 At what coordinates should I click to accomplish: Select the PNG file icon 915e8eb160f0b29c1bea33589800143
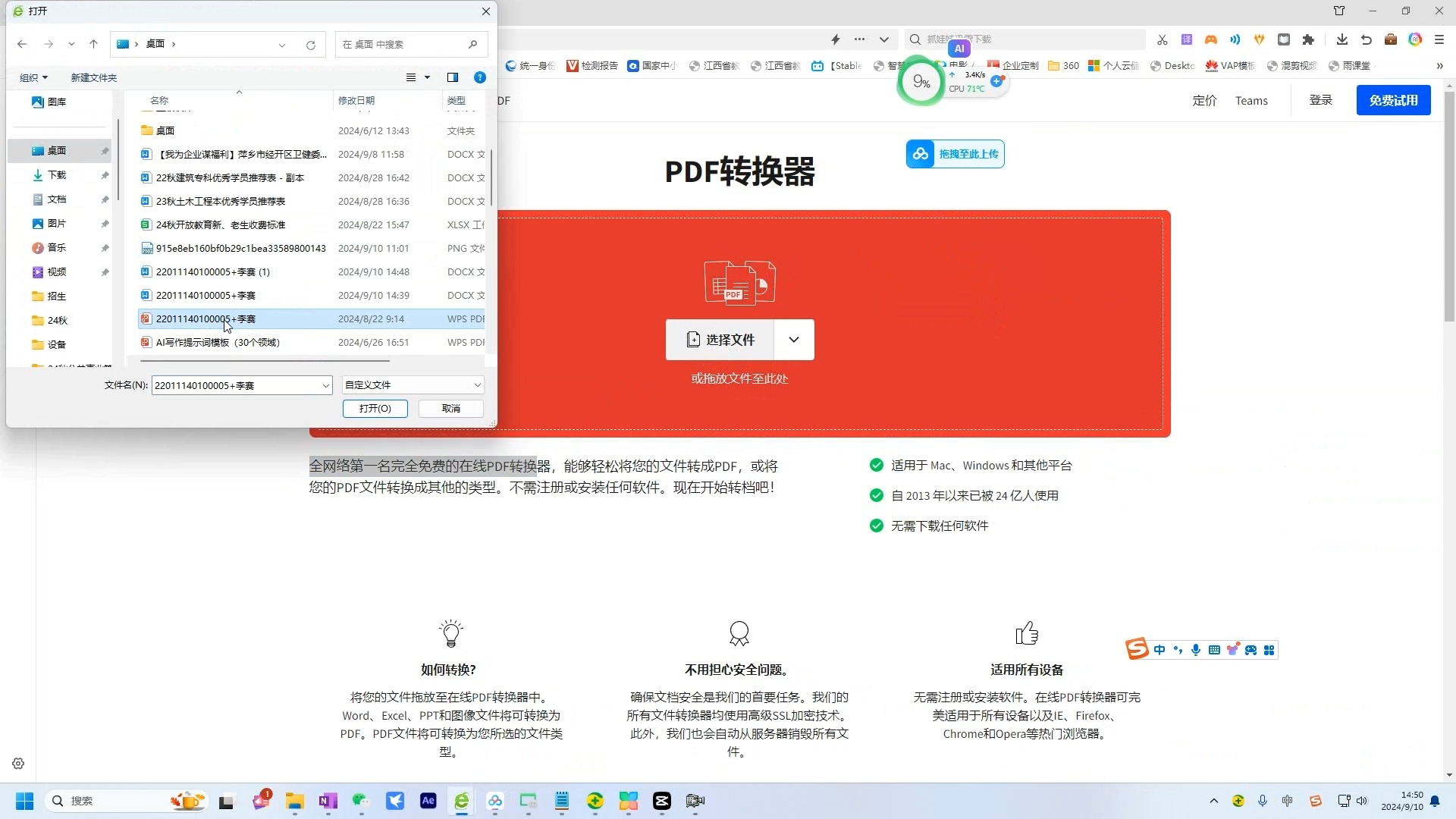click(145, 248)
